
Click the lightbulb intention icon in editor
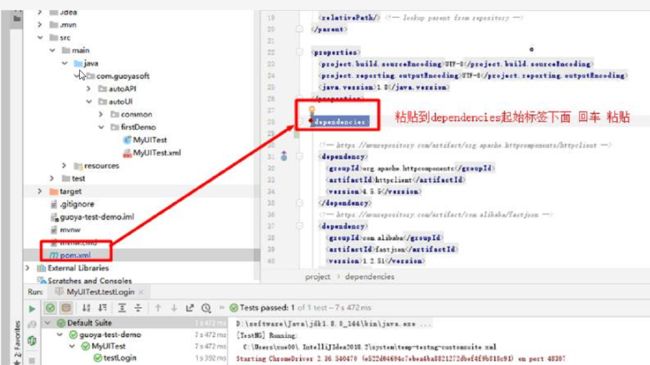pyautogui.click(x=312, y=110)
